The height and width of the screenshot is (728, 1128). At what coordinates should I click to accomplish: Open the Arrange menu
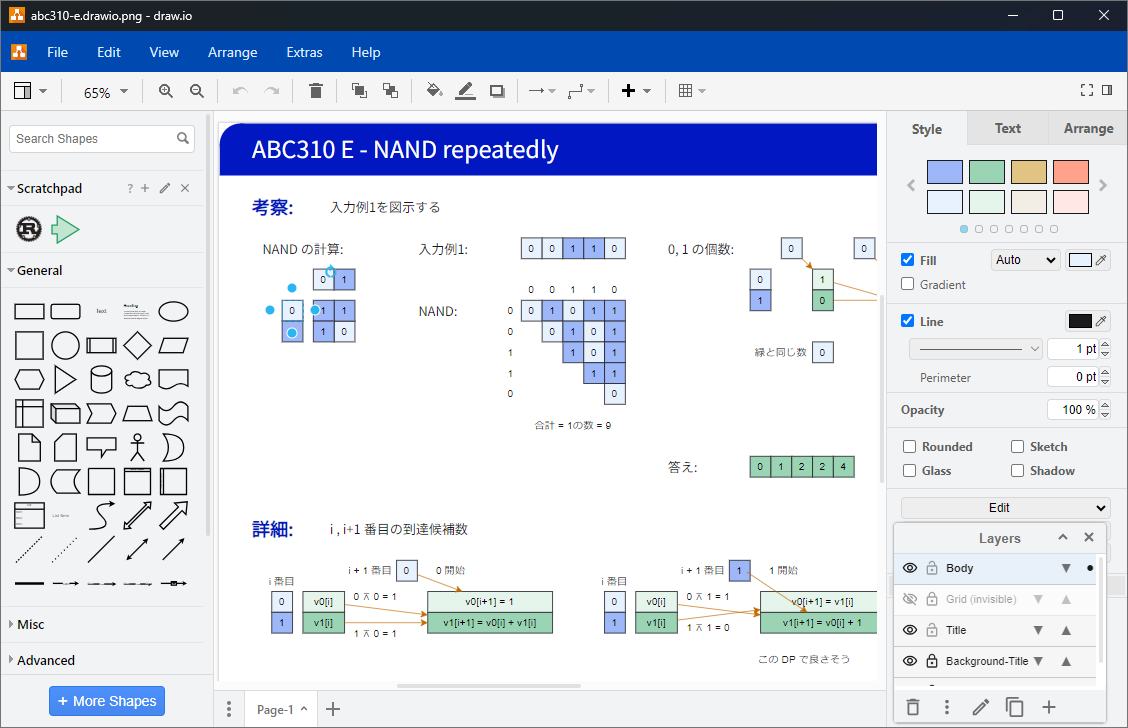coord(232,53)
